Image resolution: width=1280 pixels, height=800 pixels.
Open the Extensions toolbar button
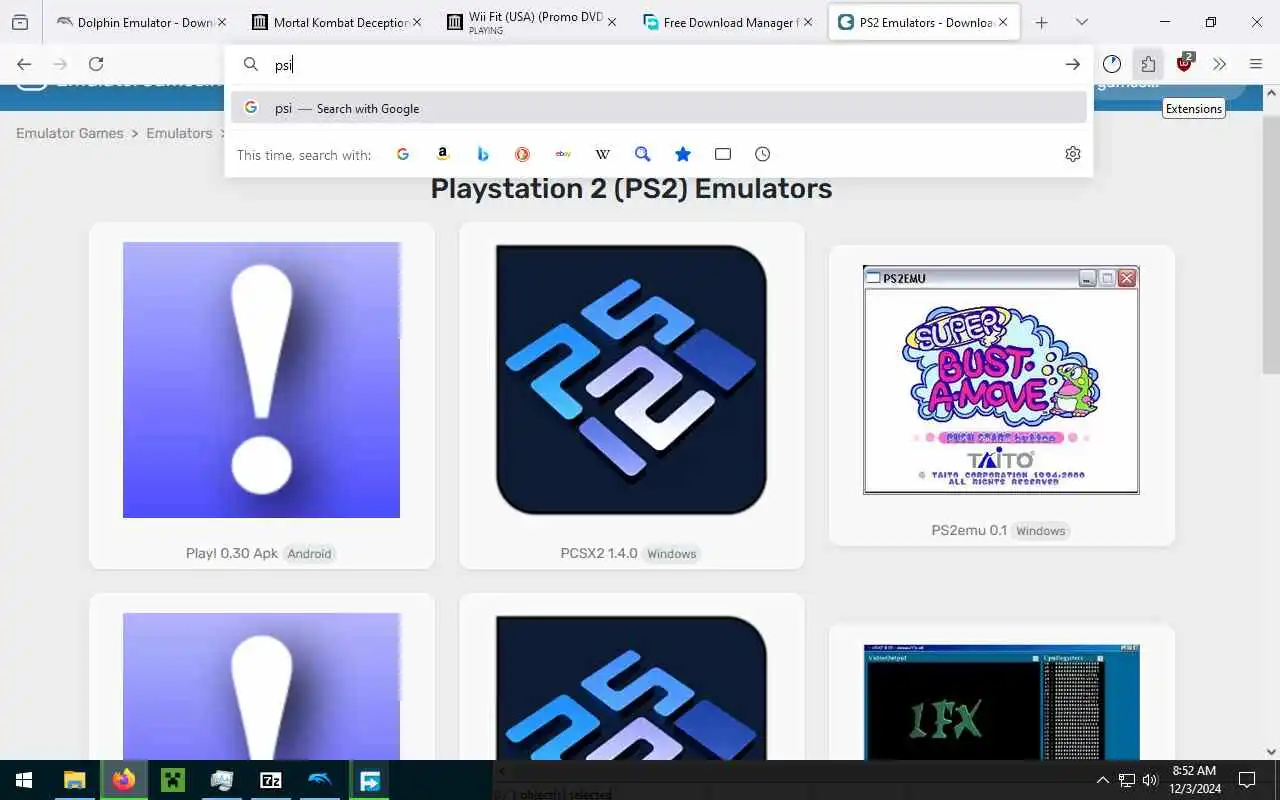click(1148, 64)
